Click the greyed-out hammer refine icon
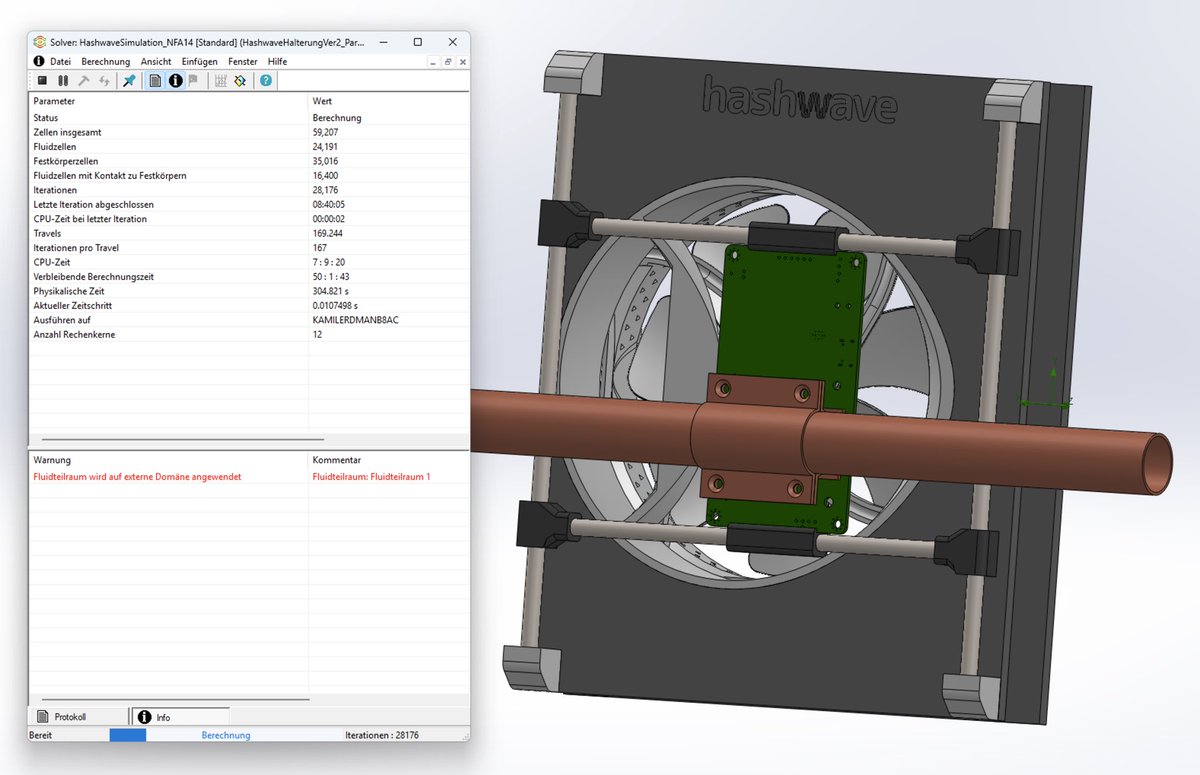 click(84, 81)
